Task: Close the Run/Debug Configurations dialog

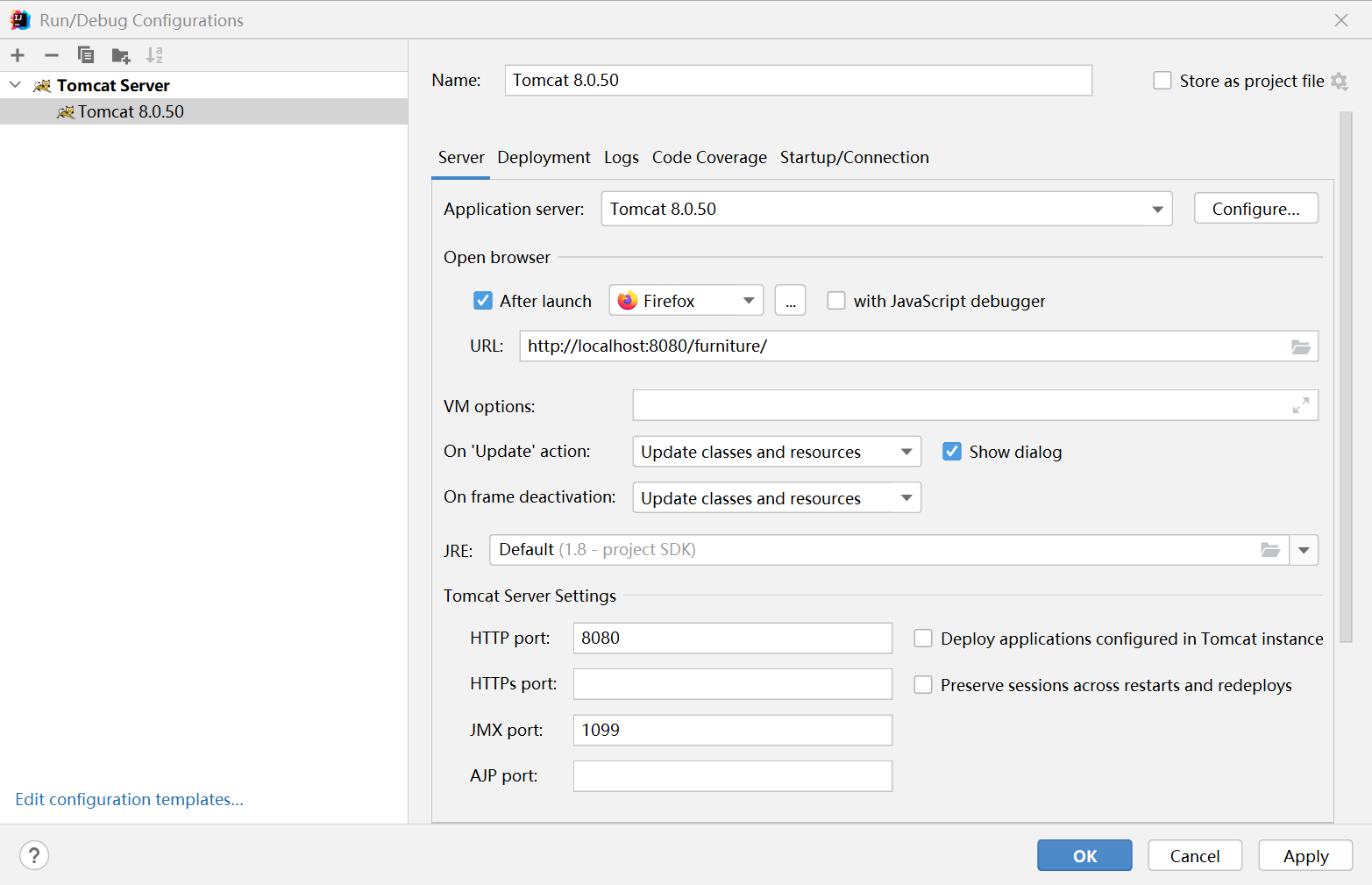Action: click(1341, 20)
